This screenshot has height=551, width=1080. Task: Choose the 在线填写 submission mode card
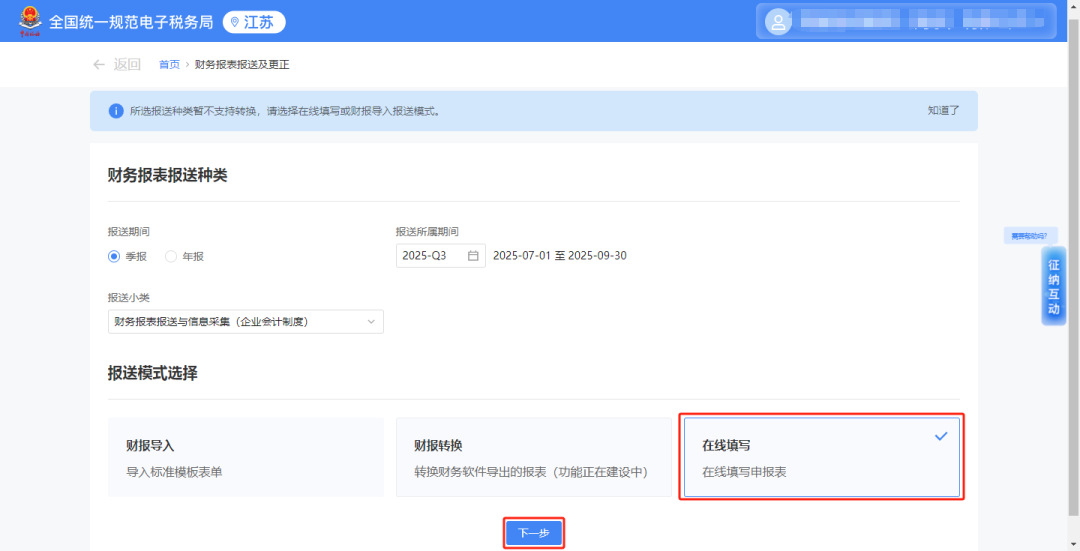pos(821,457)
